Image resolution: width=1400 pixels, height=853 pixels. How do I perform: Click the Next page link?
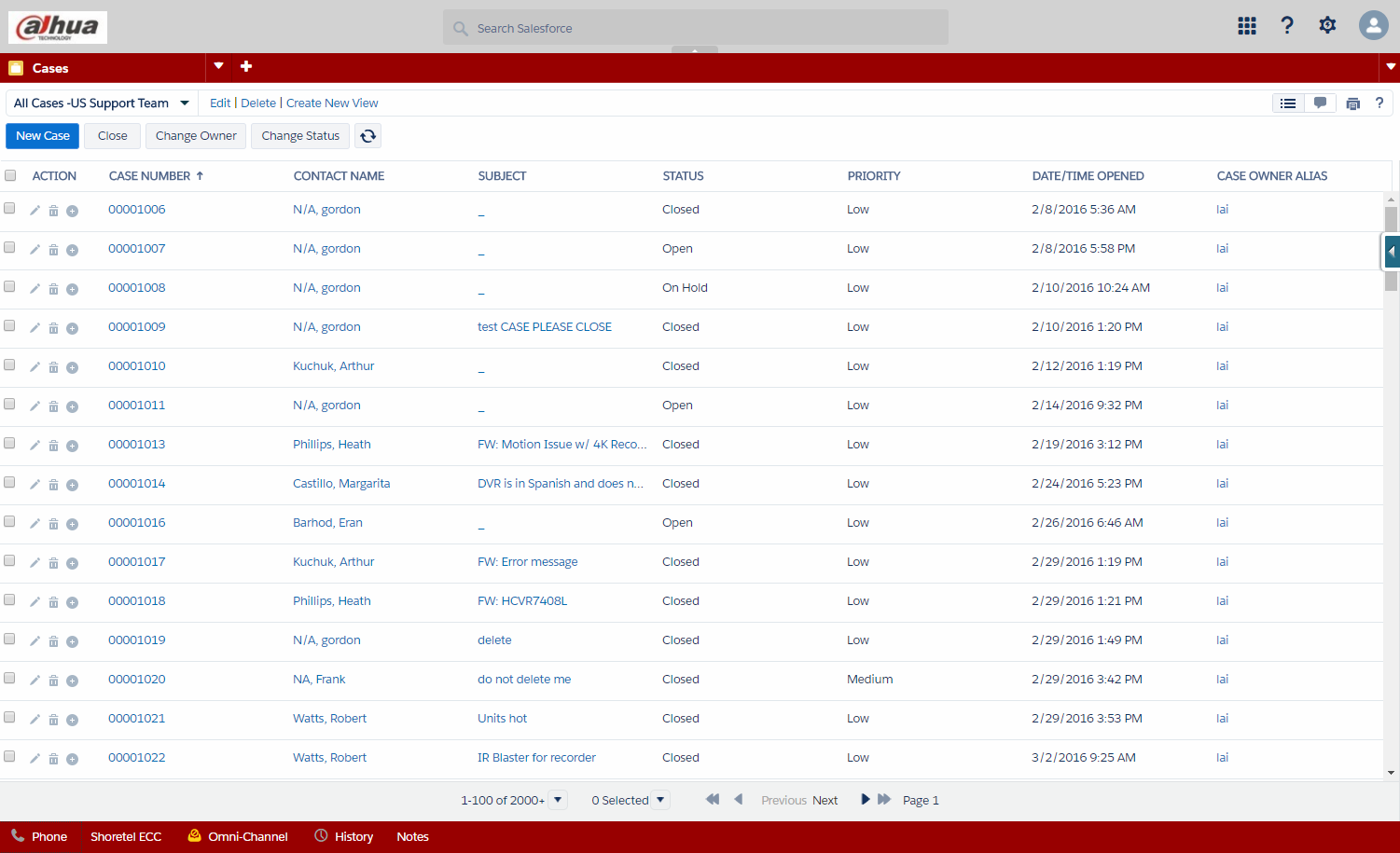pyautogui.click(x=825, y=801)
